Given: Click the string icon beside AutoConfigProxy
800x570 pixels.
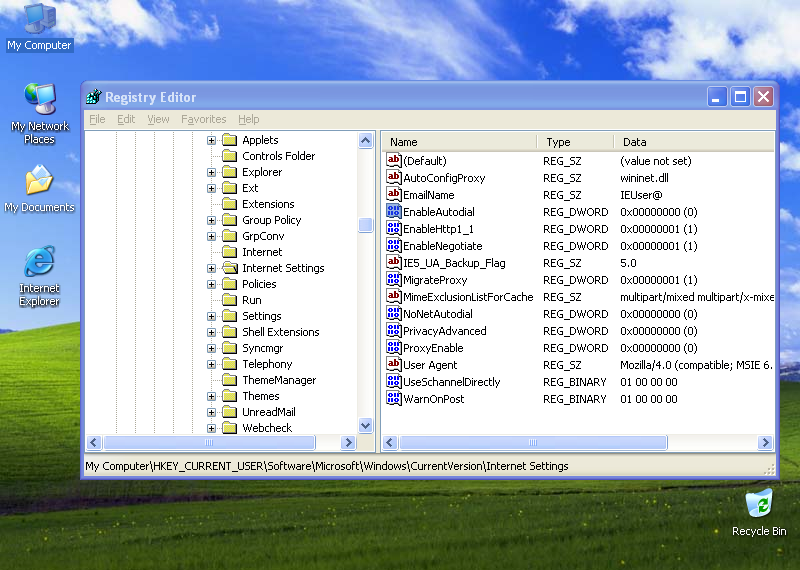Looking at the screenshot, I should point(393,178).
